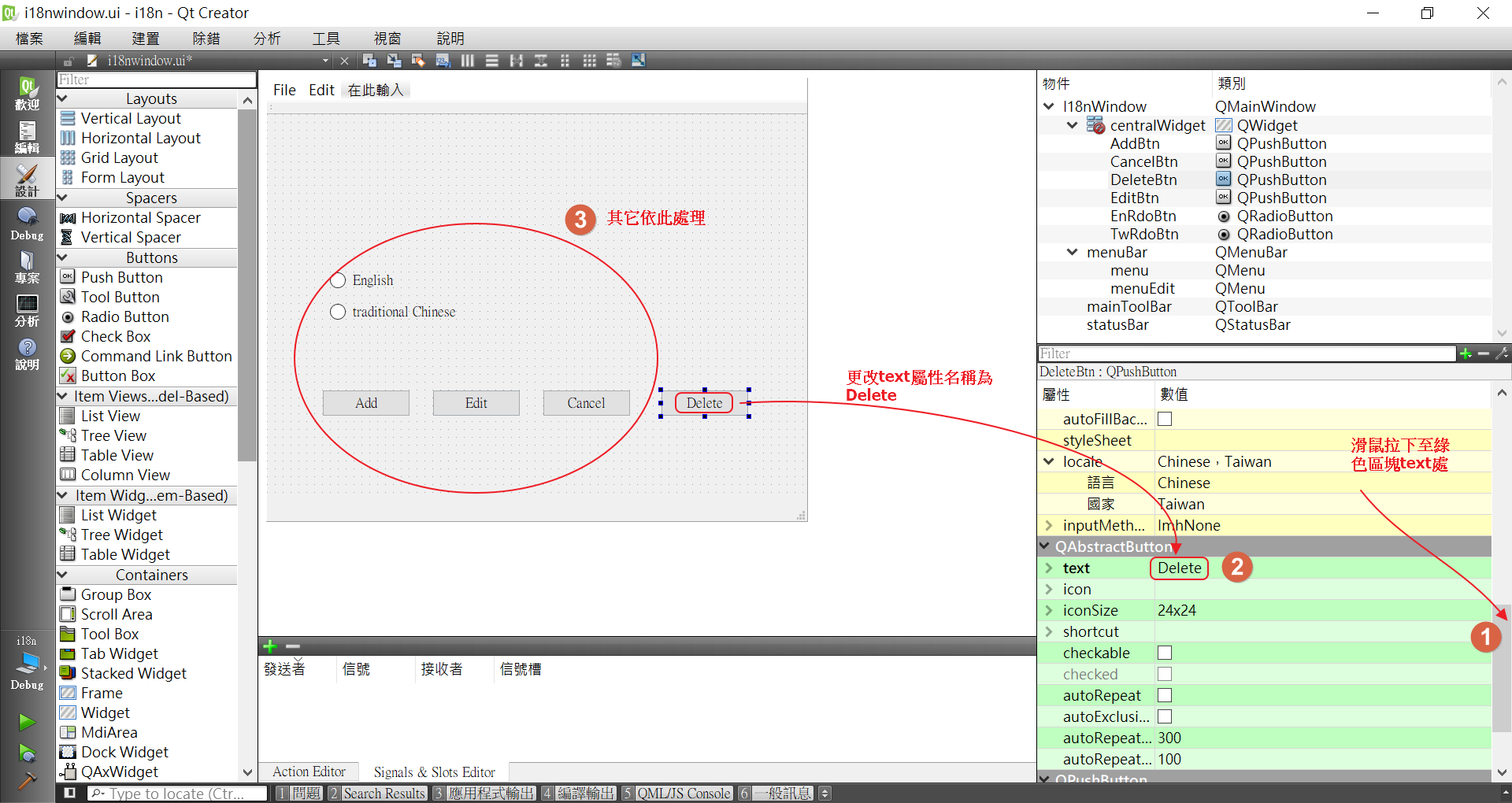Switch to the Action Editor tab
Image resolution: width=1512 pixels, height=803 pixels.
click(309, 772)
